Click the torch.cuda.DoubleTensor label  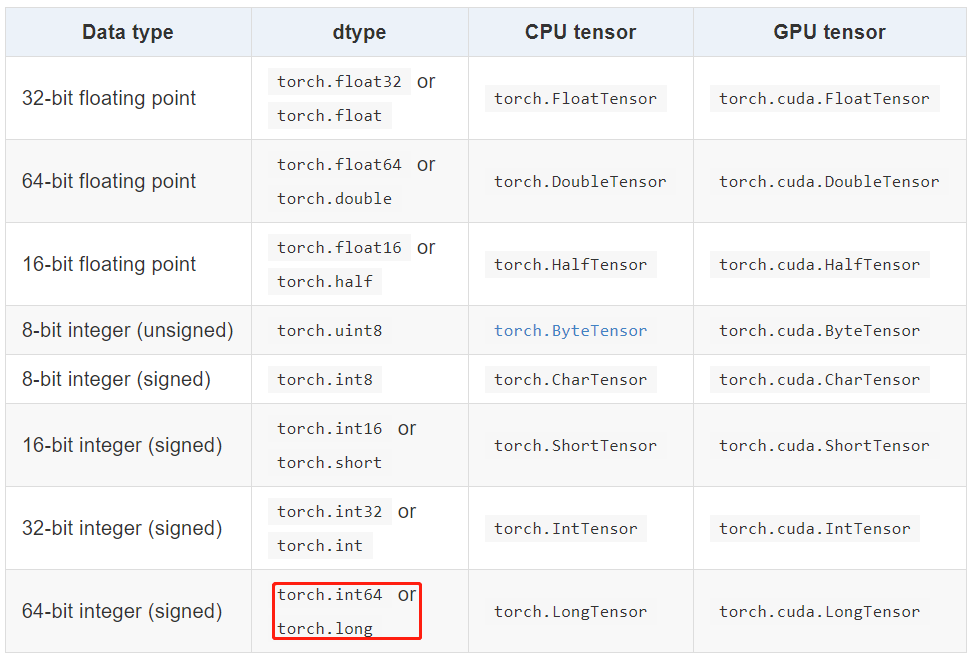coord(831,181)
